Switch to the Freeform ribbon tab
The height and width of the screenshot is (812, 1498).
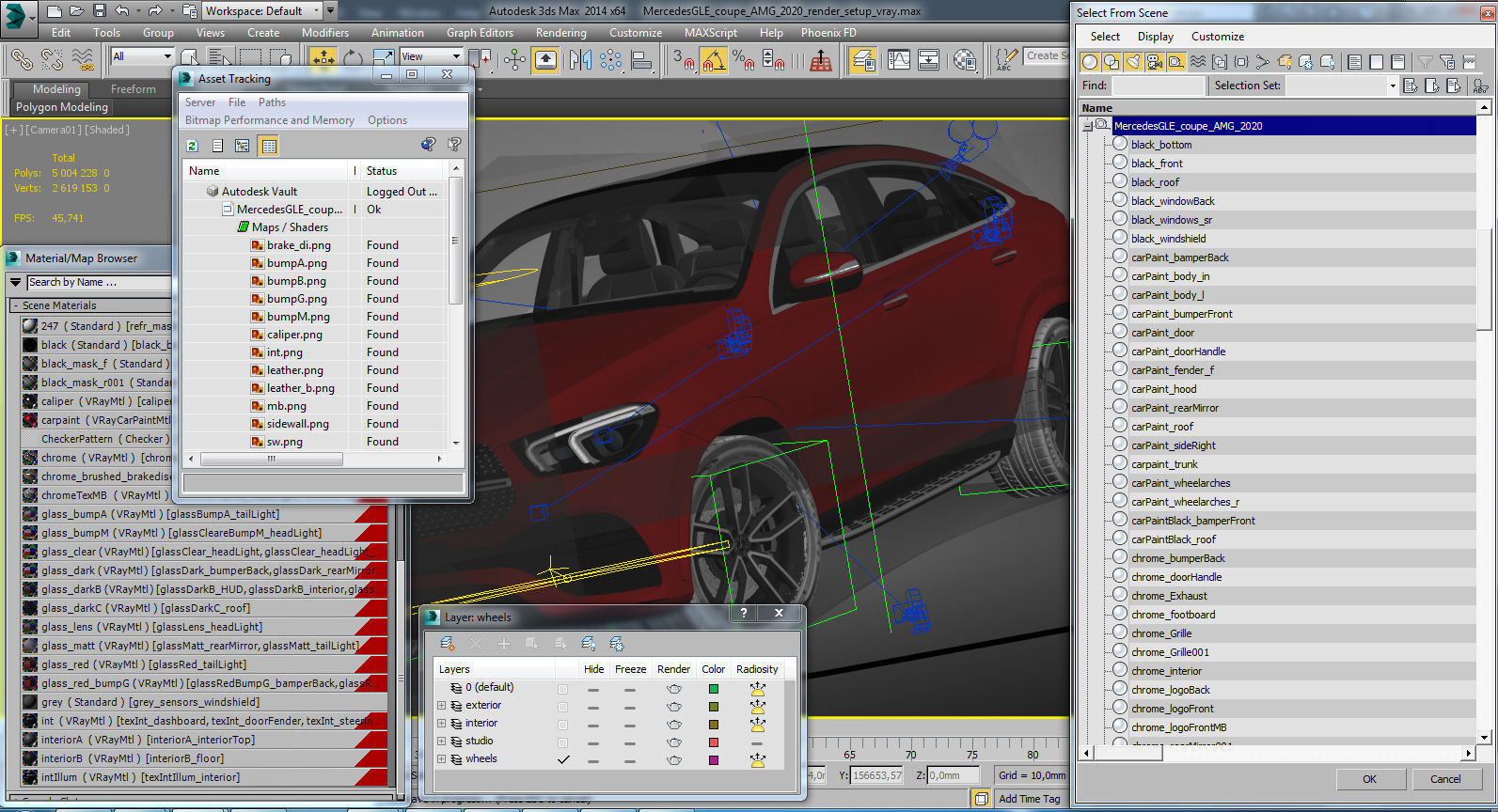tap(134, 89)
